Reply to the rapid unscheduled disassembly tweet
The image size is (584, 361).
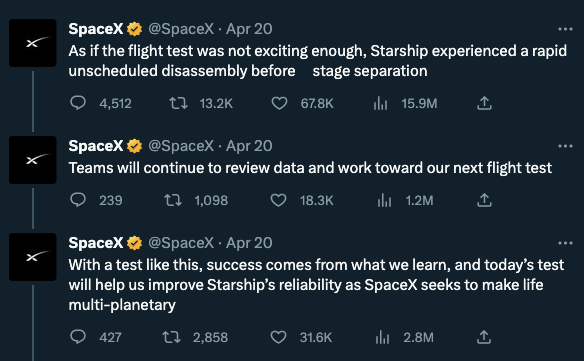click(78, 103)
